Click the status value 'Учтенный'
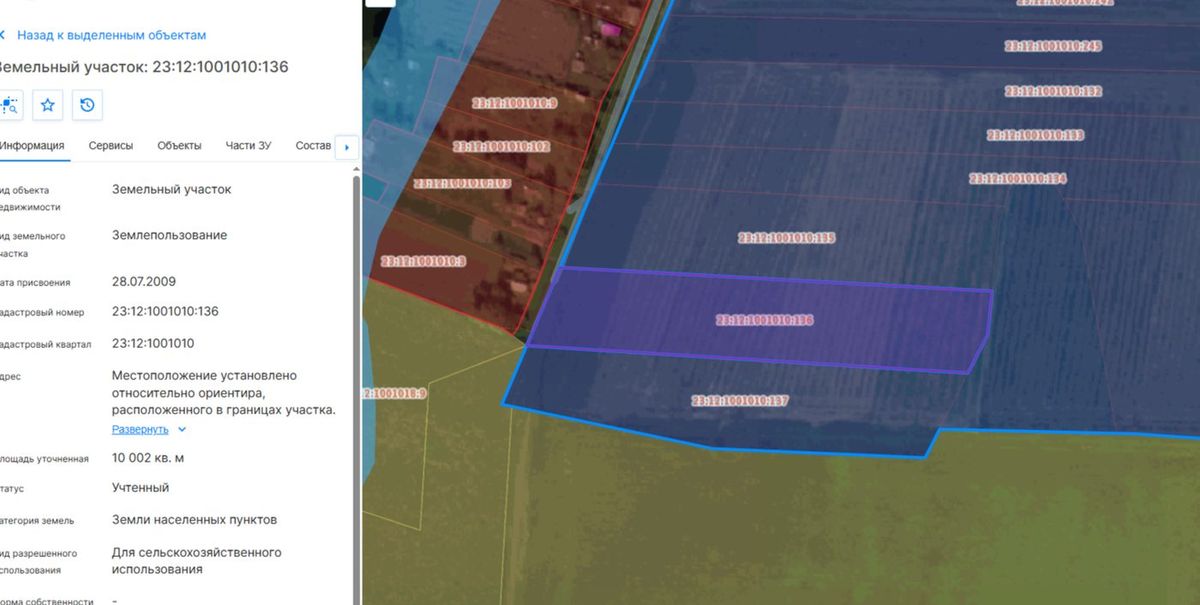1200x605 pixels. click(x=140, y=488)
